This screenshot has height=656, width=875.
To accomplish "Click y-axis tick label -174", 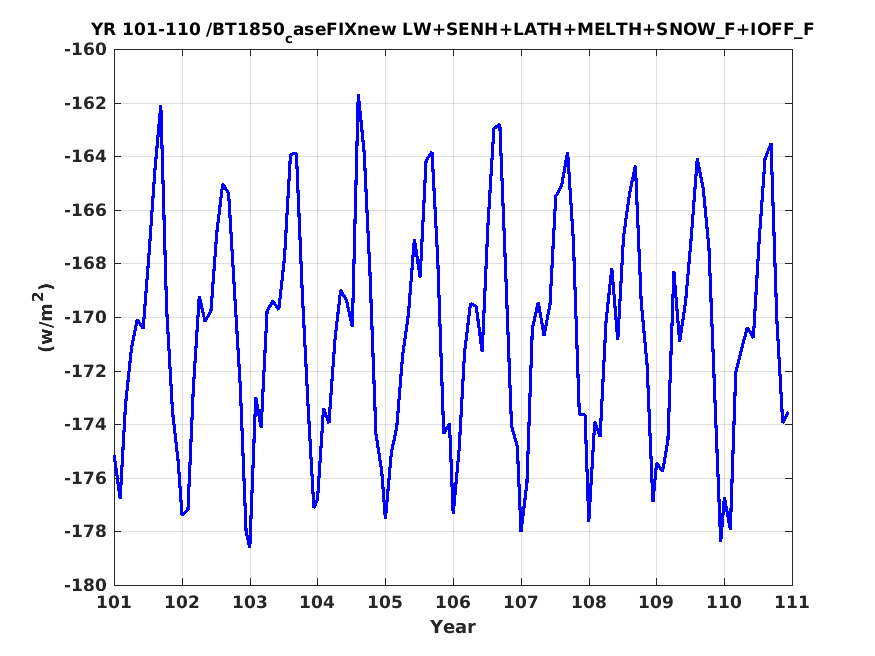I will click(85, 425).
